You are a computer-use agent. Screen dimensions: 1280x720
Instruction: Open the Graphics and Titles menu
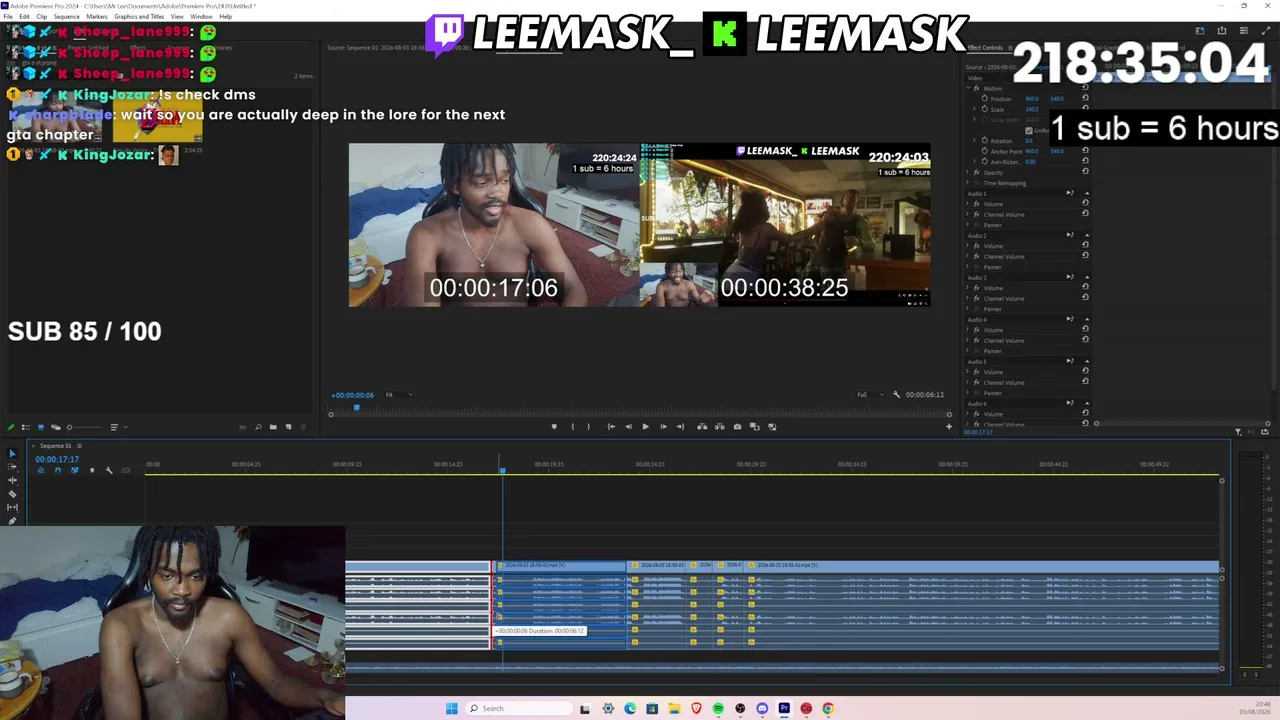139,17
